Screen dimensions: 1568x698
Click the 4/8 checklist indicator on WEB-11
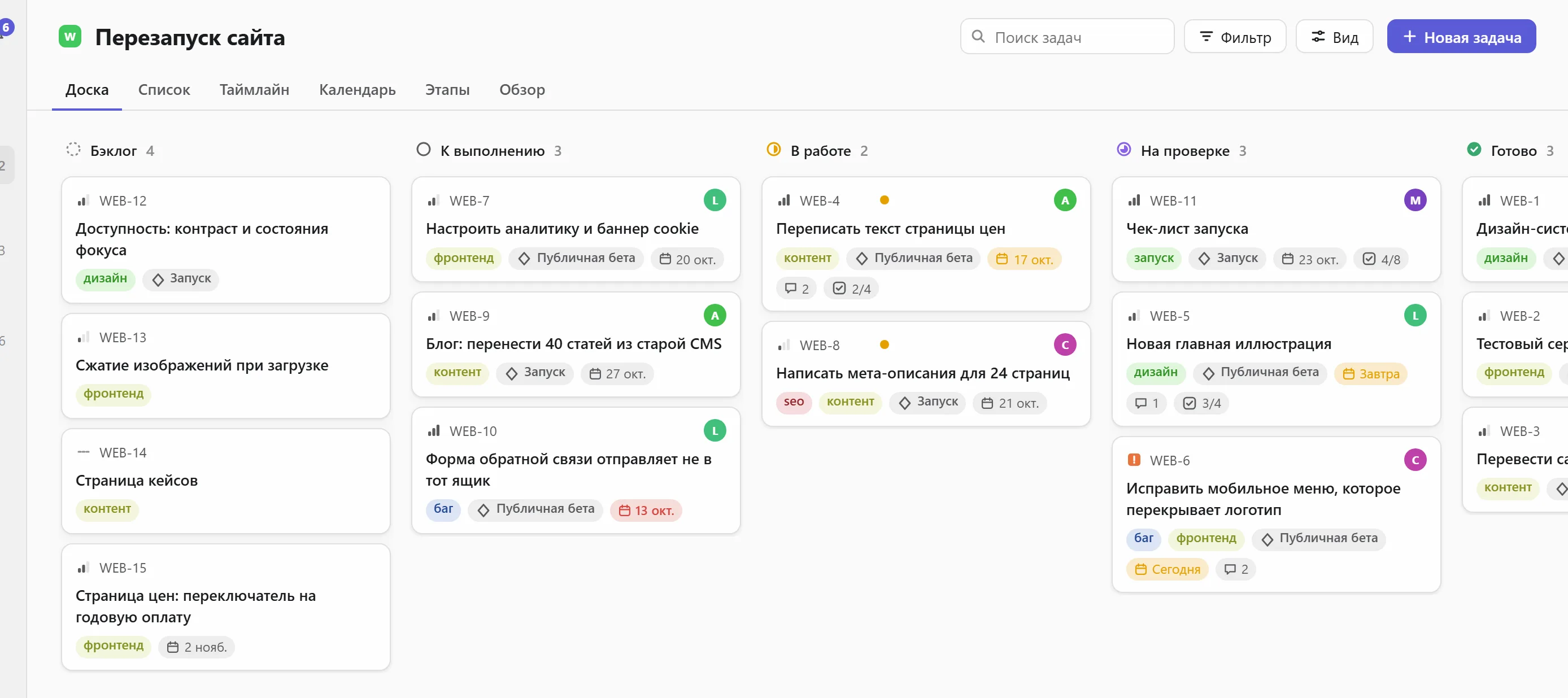tap(1380, 259)
